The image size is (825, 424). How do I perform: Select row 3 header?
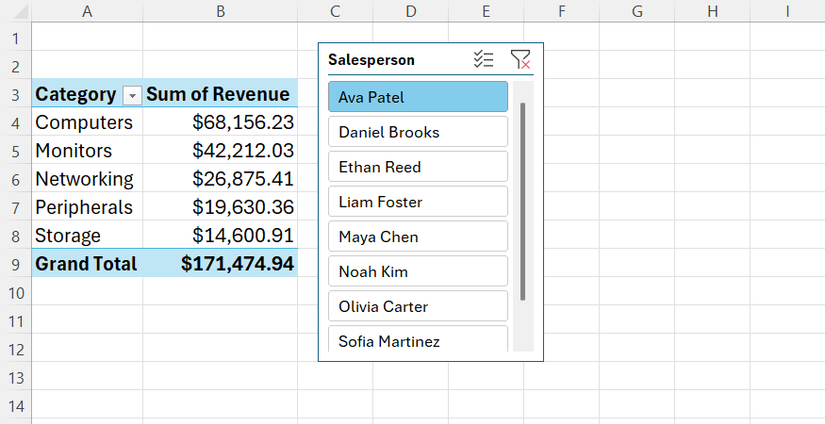(16, 94)
